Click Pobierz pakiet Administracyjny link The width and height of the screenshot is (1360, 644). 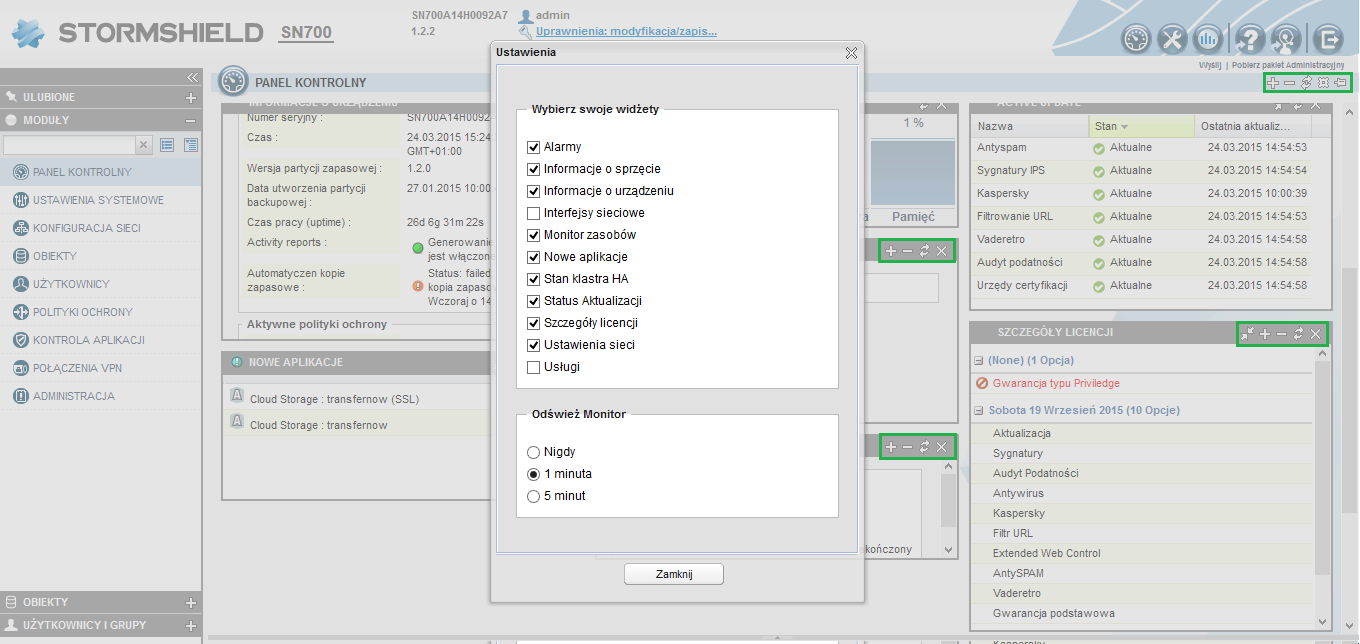point(1288,64)
